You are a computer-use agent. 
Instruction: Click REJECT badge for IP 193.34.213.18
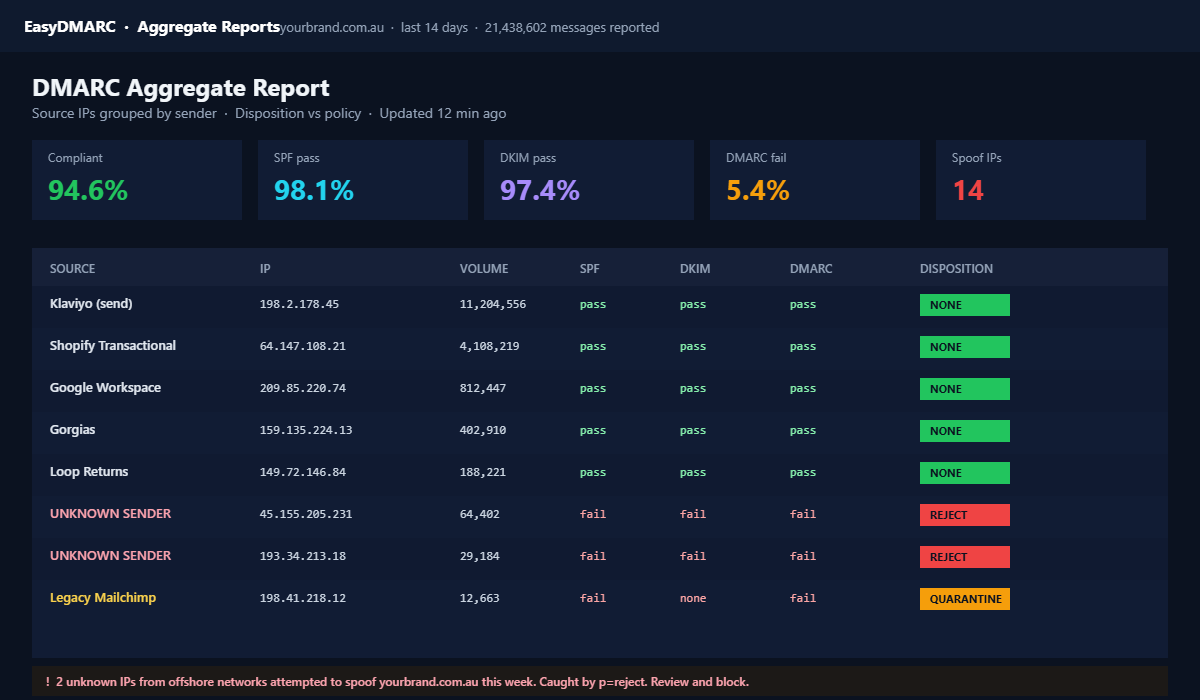965,557
